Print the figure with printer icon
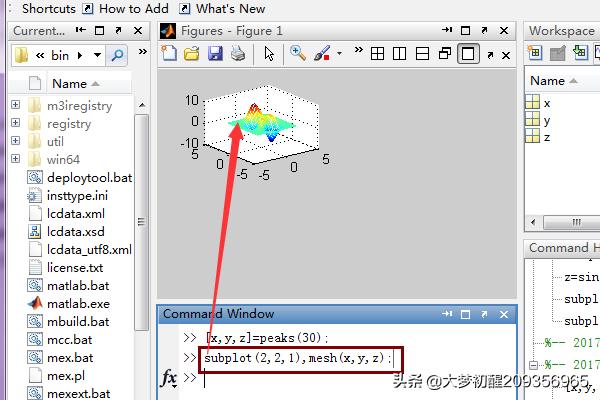600x400 pixels. coord(238,54)
